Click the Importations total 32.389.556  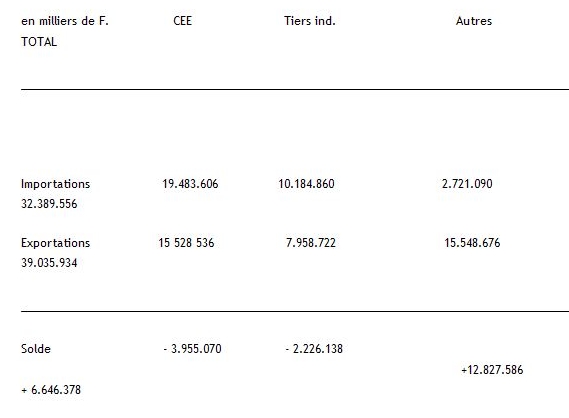[49, 204]
